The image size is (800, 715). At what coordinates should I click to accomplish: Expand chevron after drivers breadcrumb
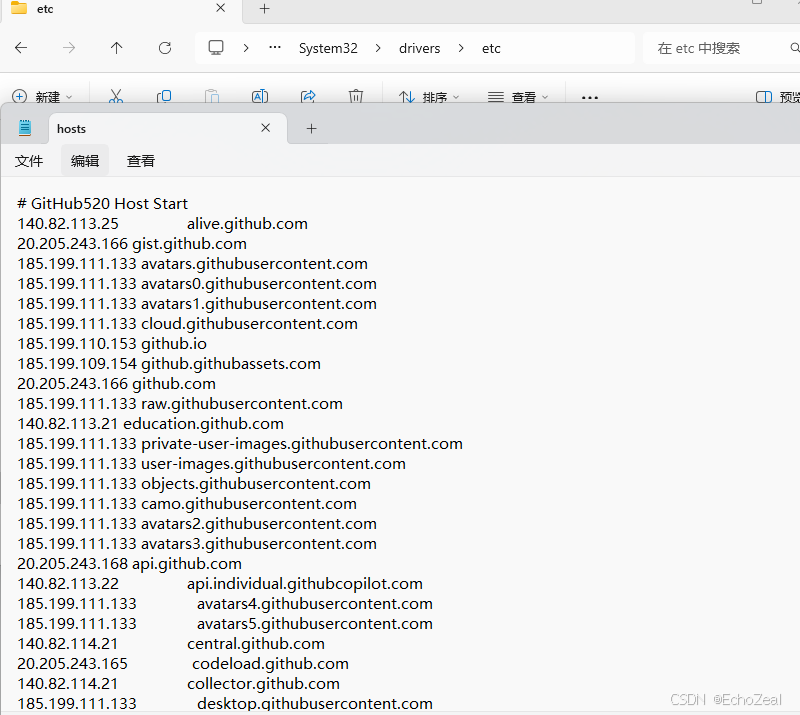click(461, 48)
